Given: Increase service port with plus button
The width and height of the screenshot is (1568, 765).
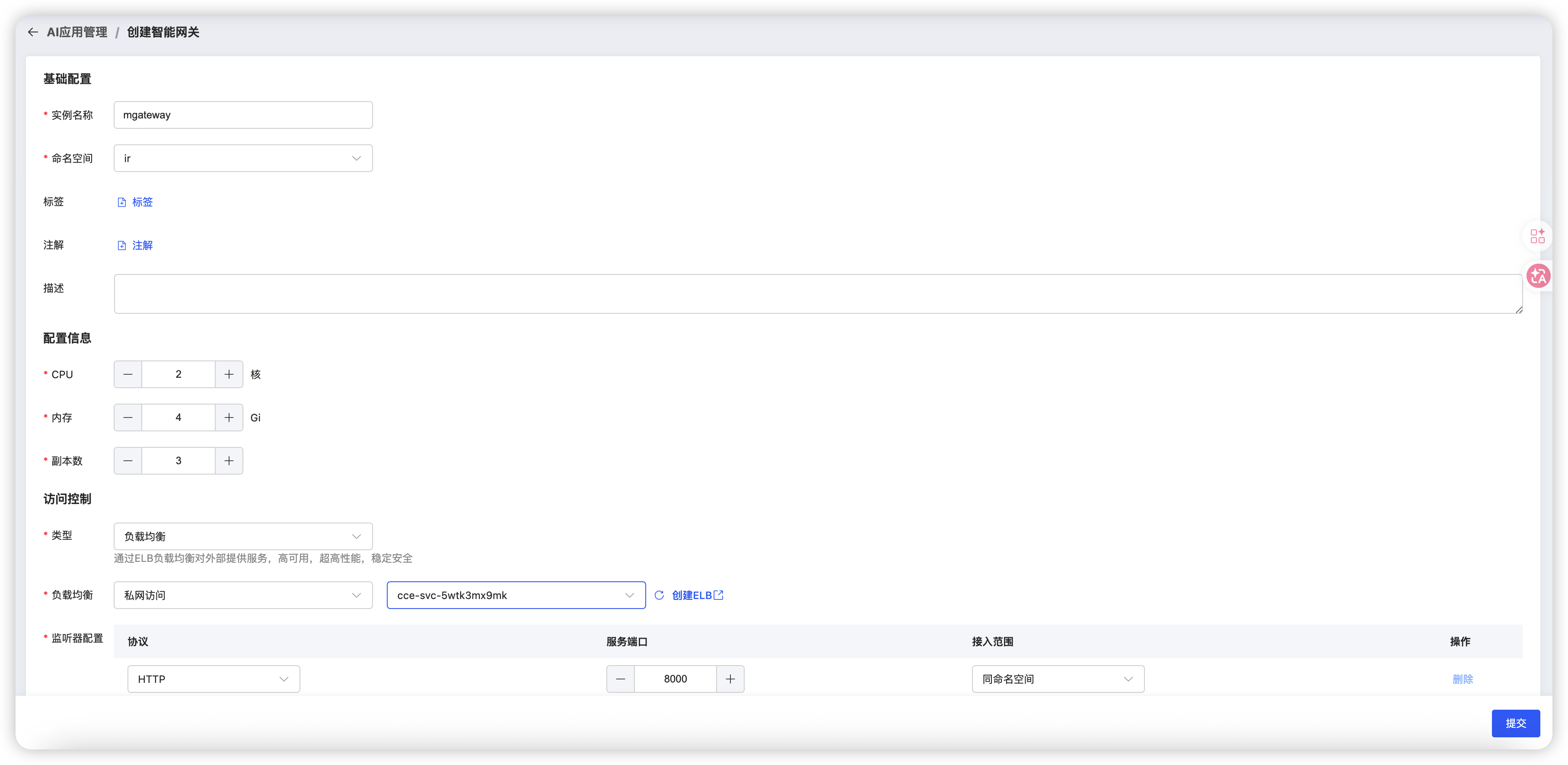Looking at the screenshot, I should [730, 679].
